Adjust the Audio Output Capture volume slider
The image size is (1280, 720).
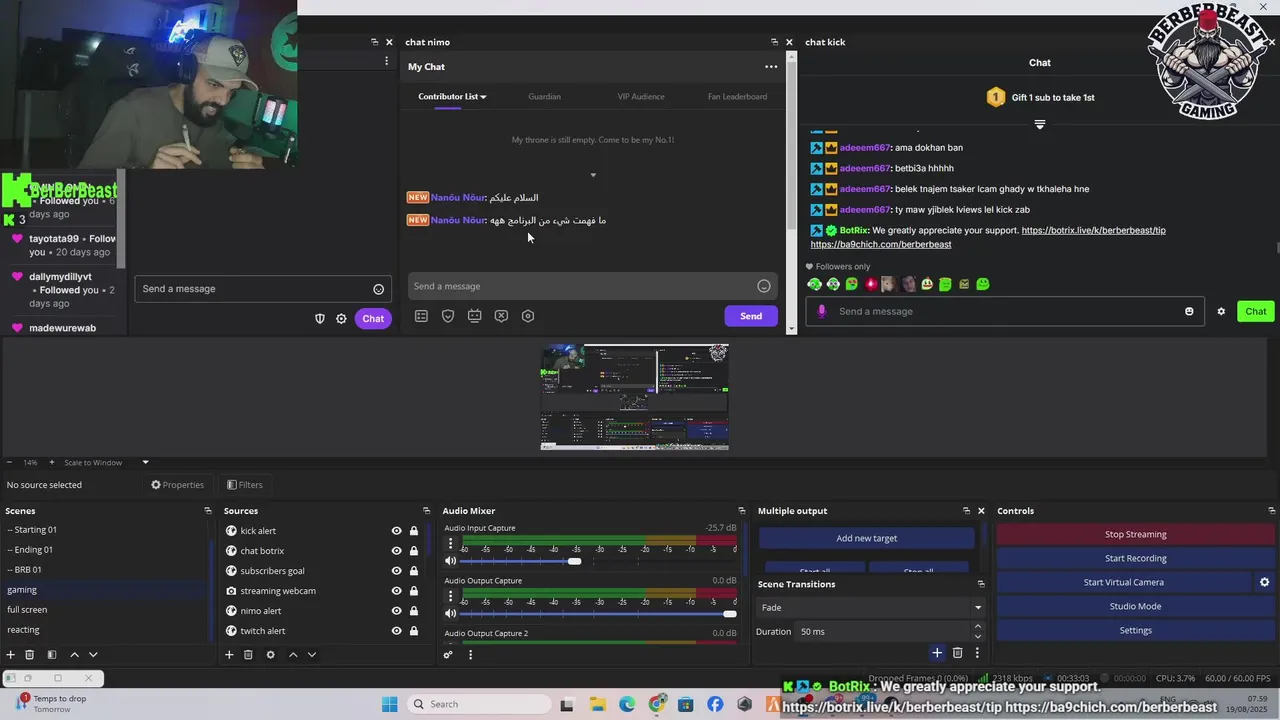click(729, 613)
